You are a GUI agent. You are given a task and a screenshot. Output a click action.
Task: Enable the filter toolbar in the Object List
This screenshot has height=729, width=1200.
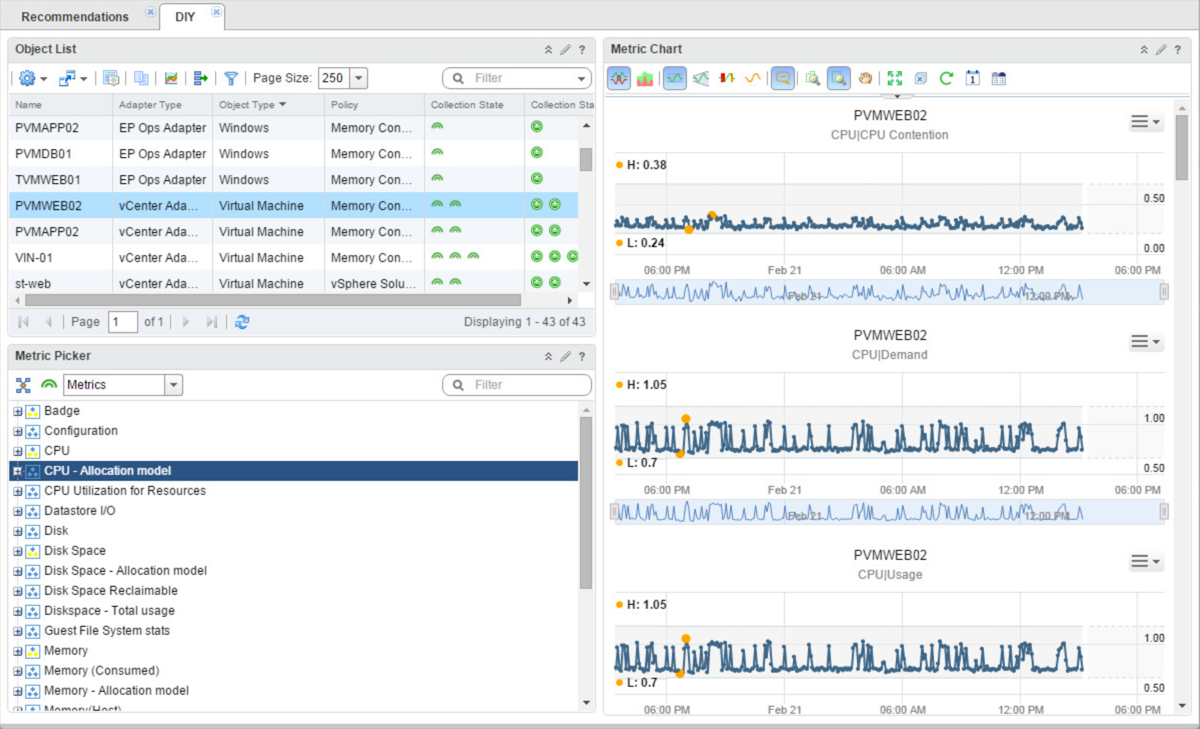point(231,77)
